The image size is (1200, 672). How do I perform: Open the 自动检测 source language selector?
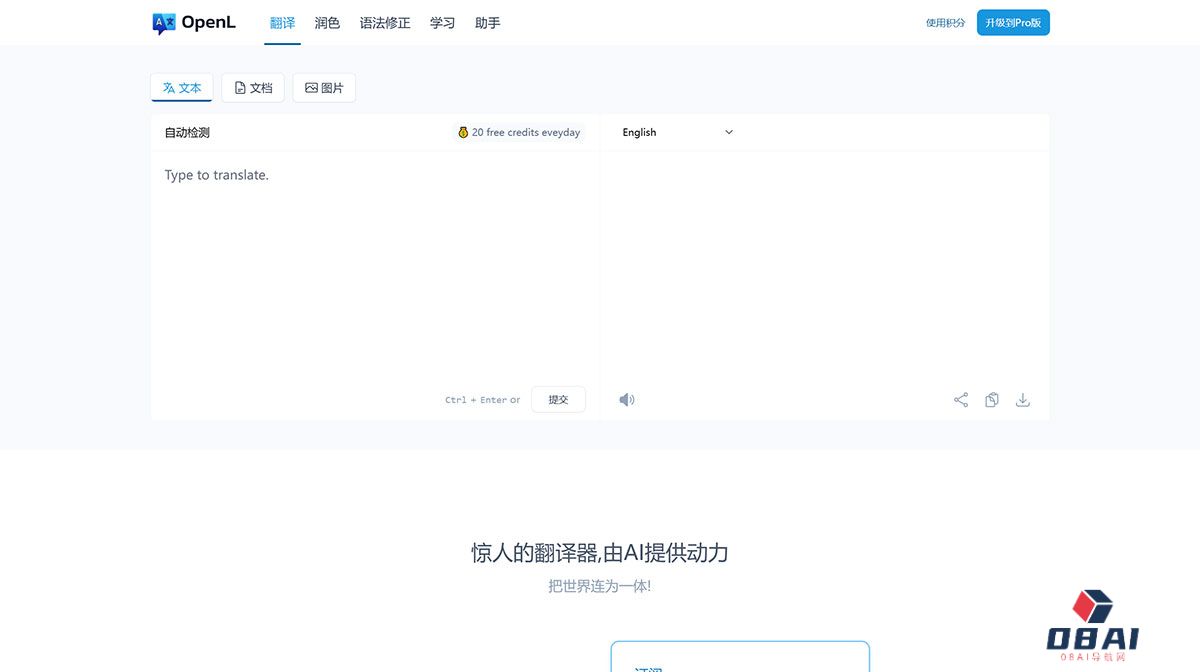tap(187, 132)
